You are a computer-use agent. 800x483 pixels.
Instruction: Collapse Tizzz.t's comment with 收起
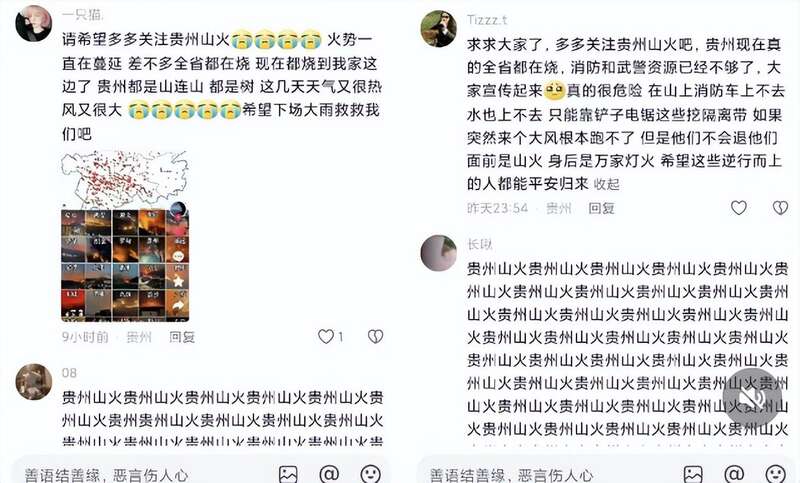[607, 184]
